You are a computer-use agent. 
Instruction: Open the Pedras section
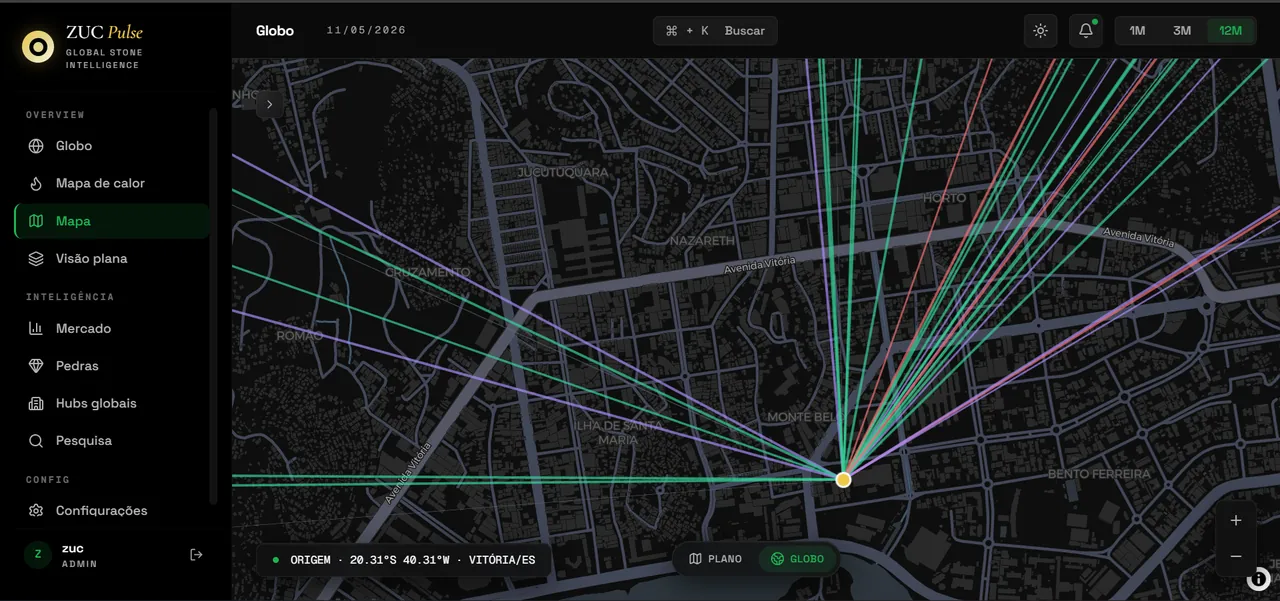click(x=112, y=366)
